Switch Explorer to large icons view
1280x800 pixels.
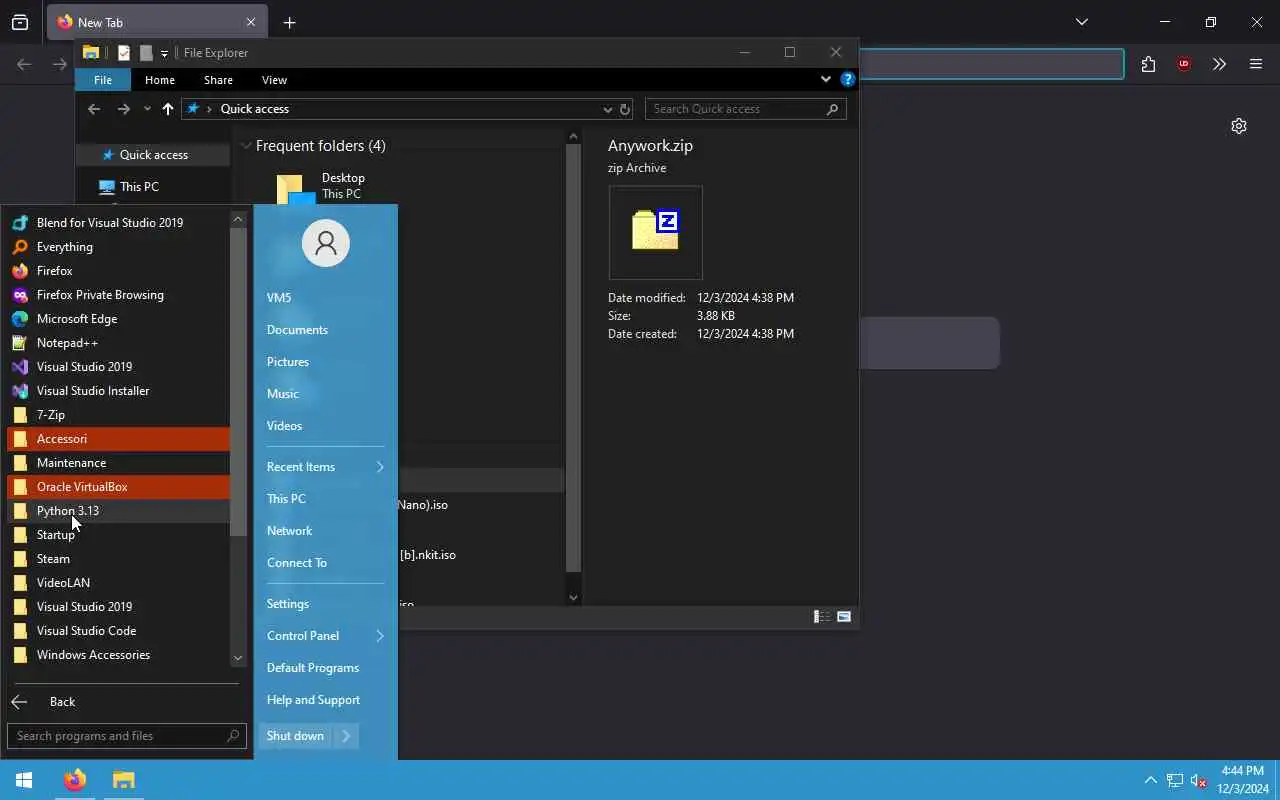(844, 617)
